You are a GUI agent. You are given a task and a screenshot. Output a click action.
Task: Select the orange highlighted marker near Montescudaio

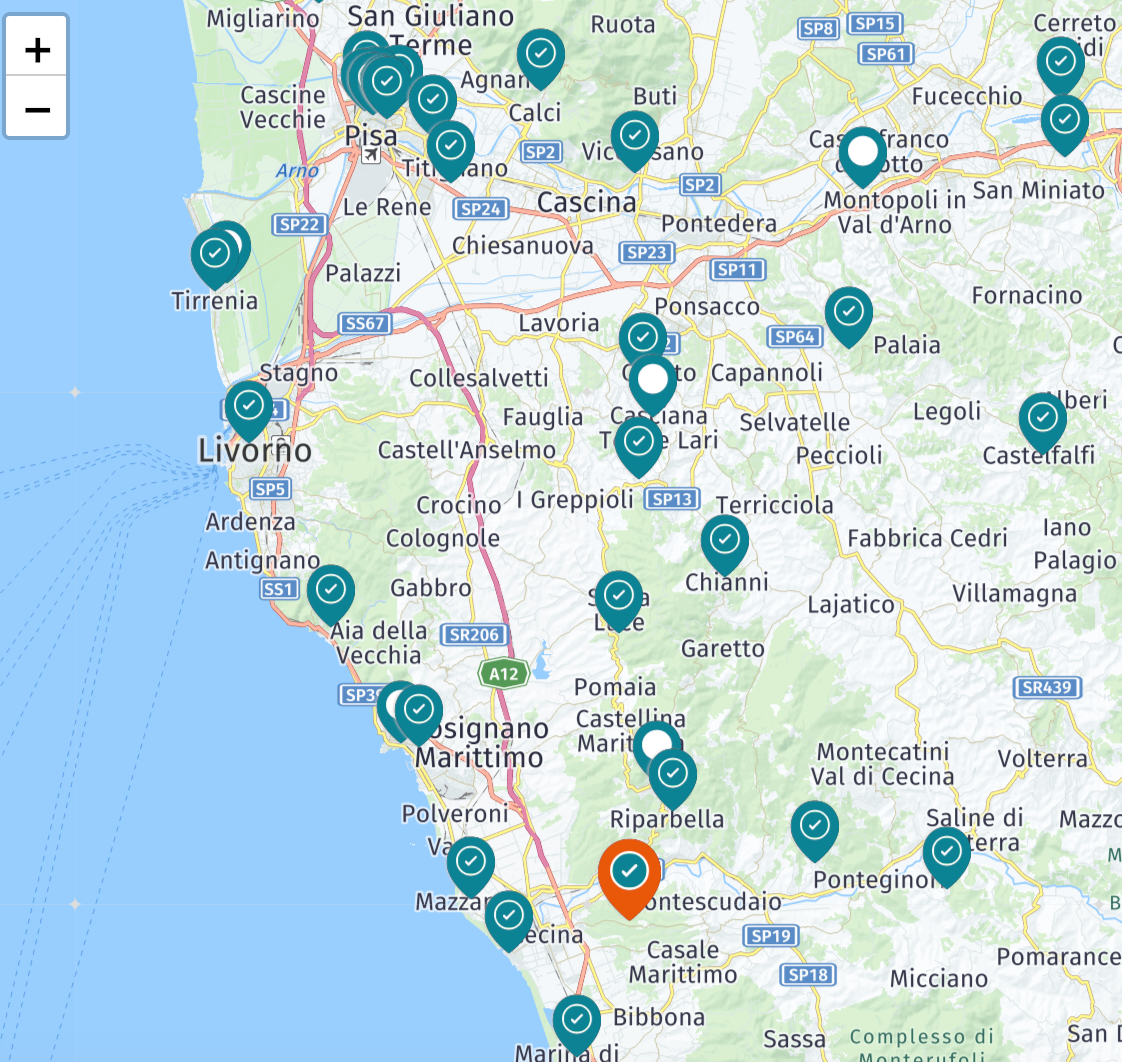click(628, 873)
